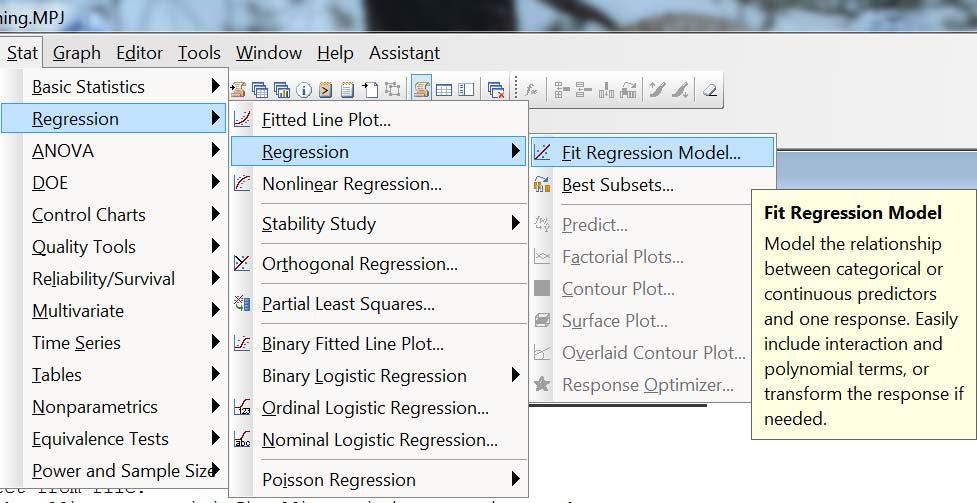Screen dimensions: 977x503
Task: Click the Show Info toolbar icon
Action: [303, 90]
